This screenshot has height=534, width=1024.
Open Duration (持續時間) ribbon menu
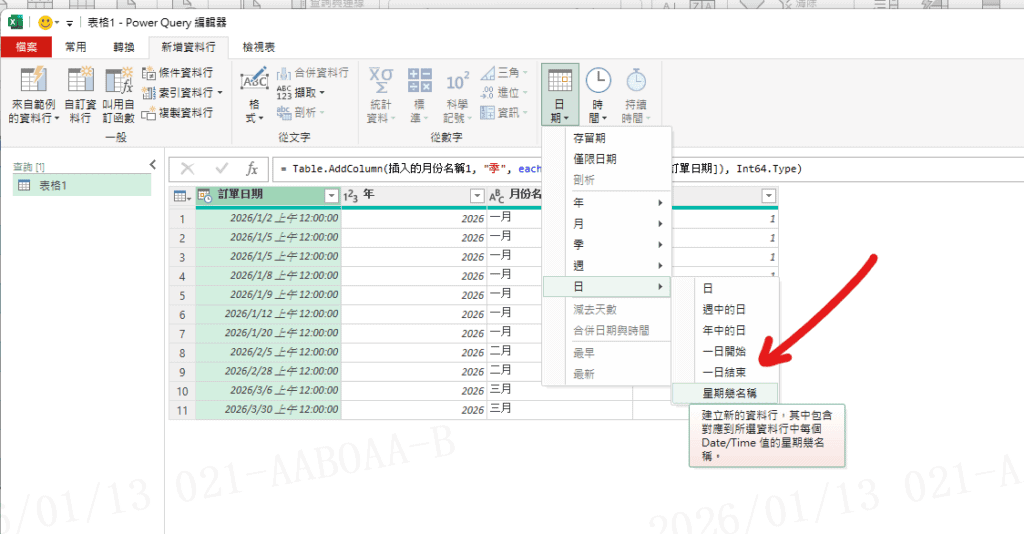click(635, 95)
